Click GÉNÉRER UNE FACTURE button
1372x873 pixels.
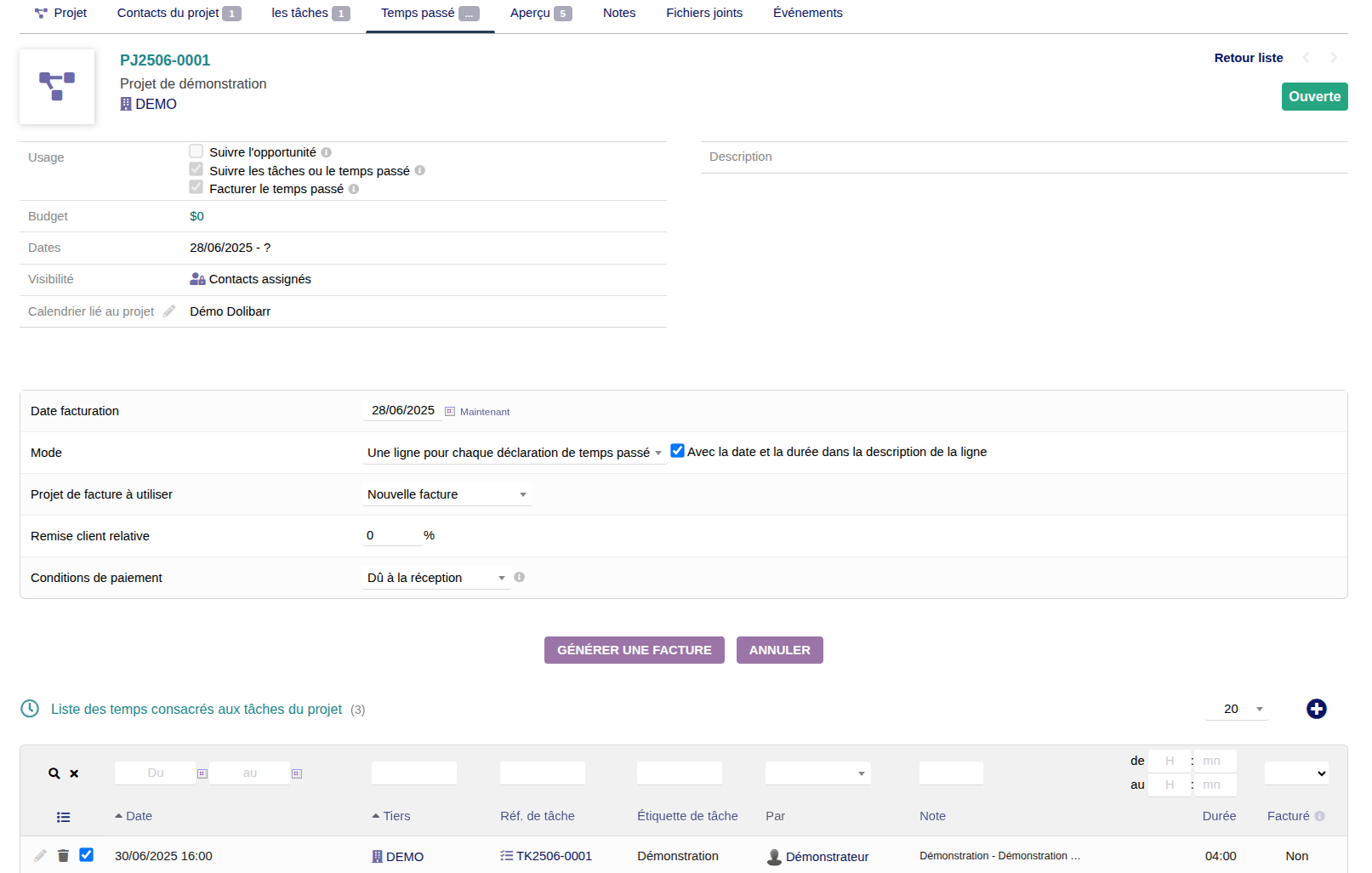[635, 650]
